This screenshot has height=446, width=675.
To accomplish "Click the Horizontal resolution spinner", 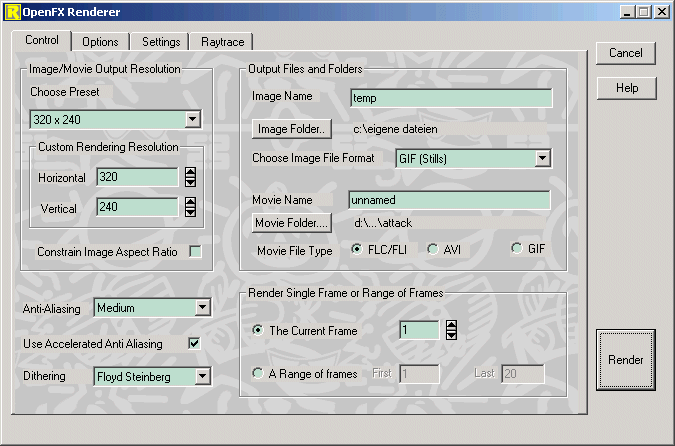I will point(190,177).
